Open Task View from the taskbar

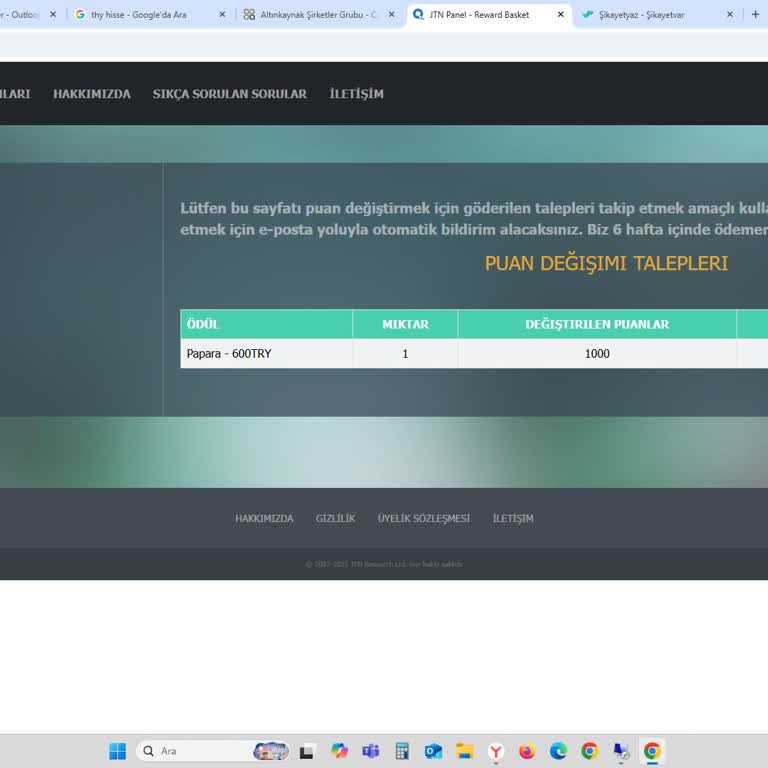[307, 751]
